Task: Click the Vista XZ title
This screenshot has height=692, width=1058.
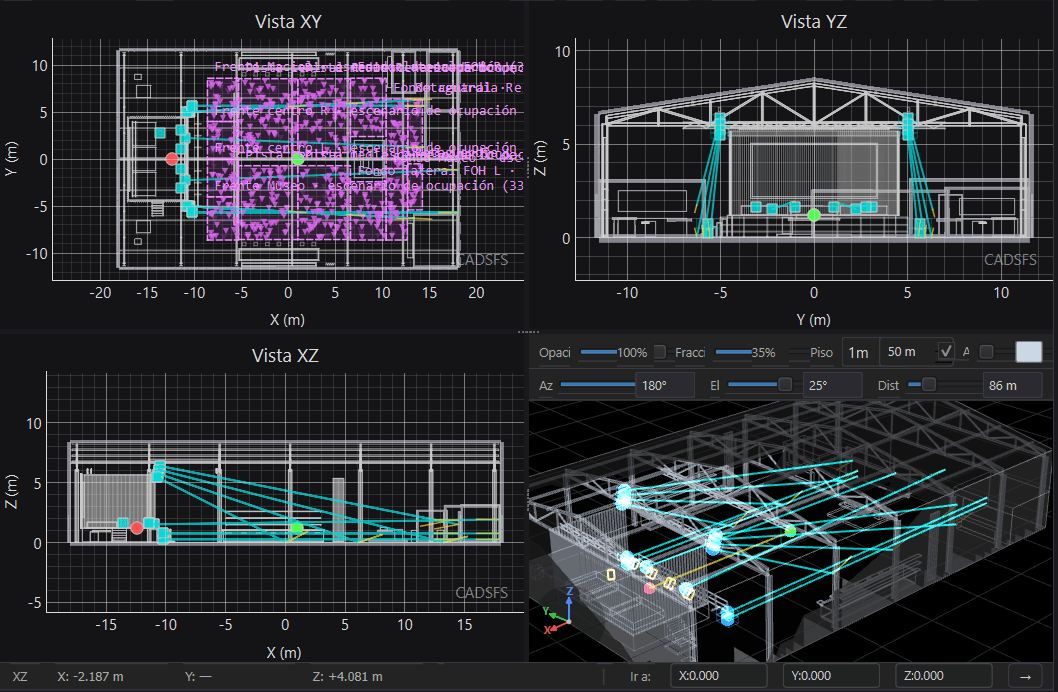Action: pos(285,355)
